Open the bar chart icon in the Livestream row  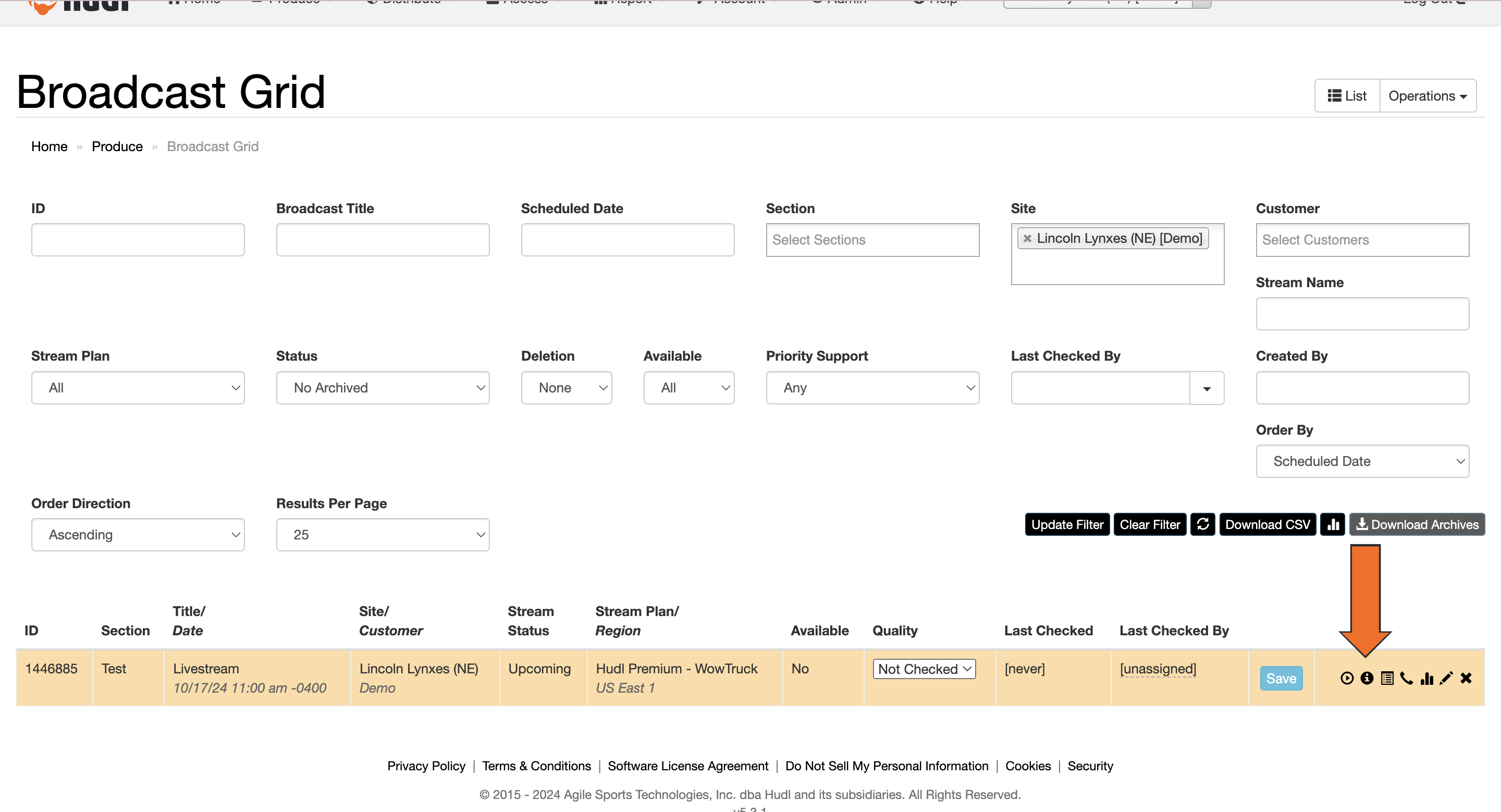click(1426, 678)
